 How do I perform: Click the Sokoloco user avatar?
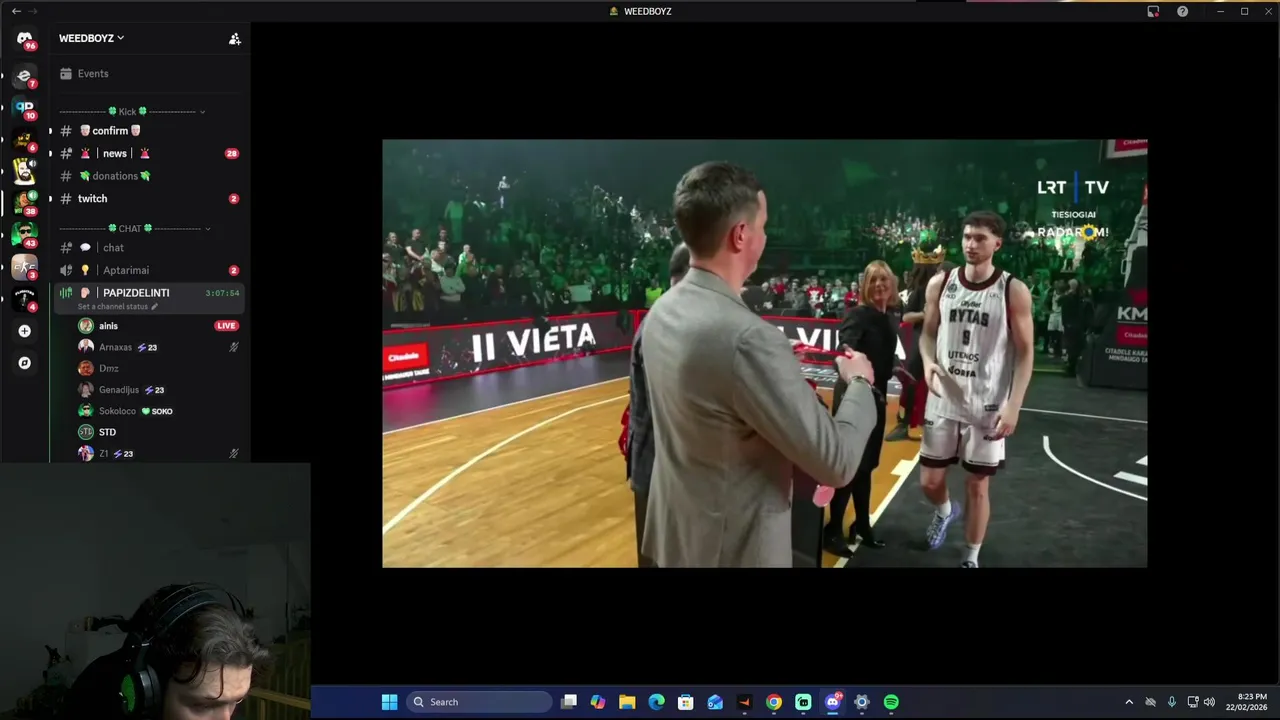coord(86,411)
